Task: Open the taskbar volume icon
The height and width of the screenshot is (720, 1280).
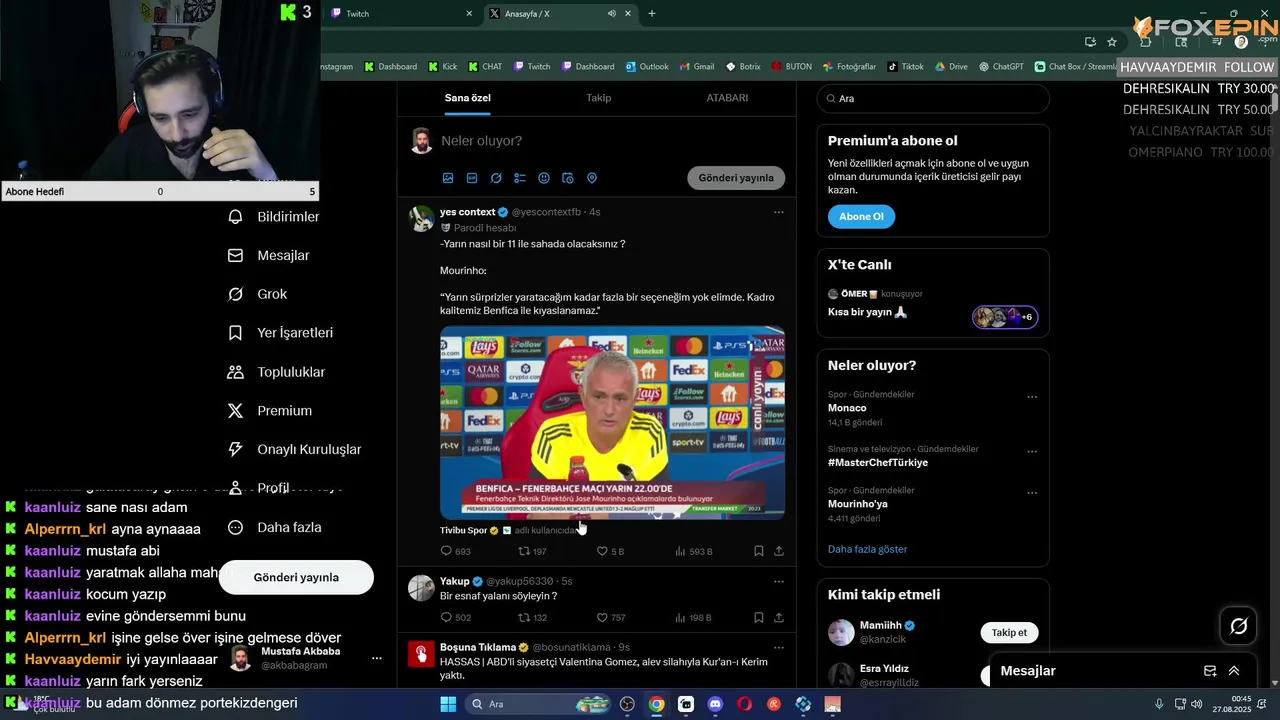Action: (x=1197, y=704)
